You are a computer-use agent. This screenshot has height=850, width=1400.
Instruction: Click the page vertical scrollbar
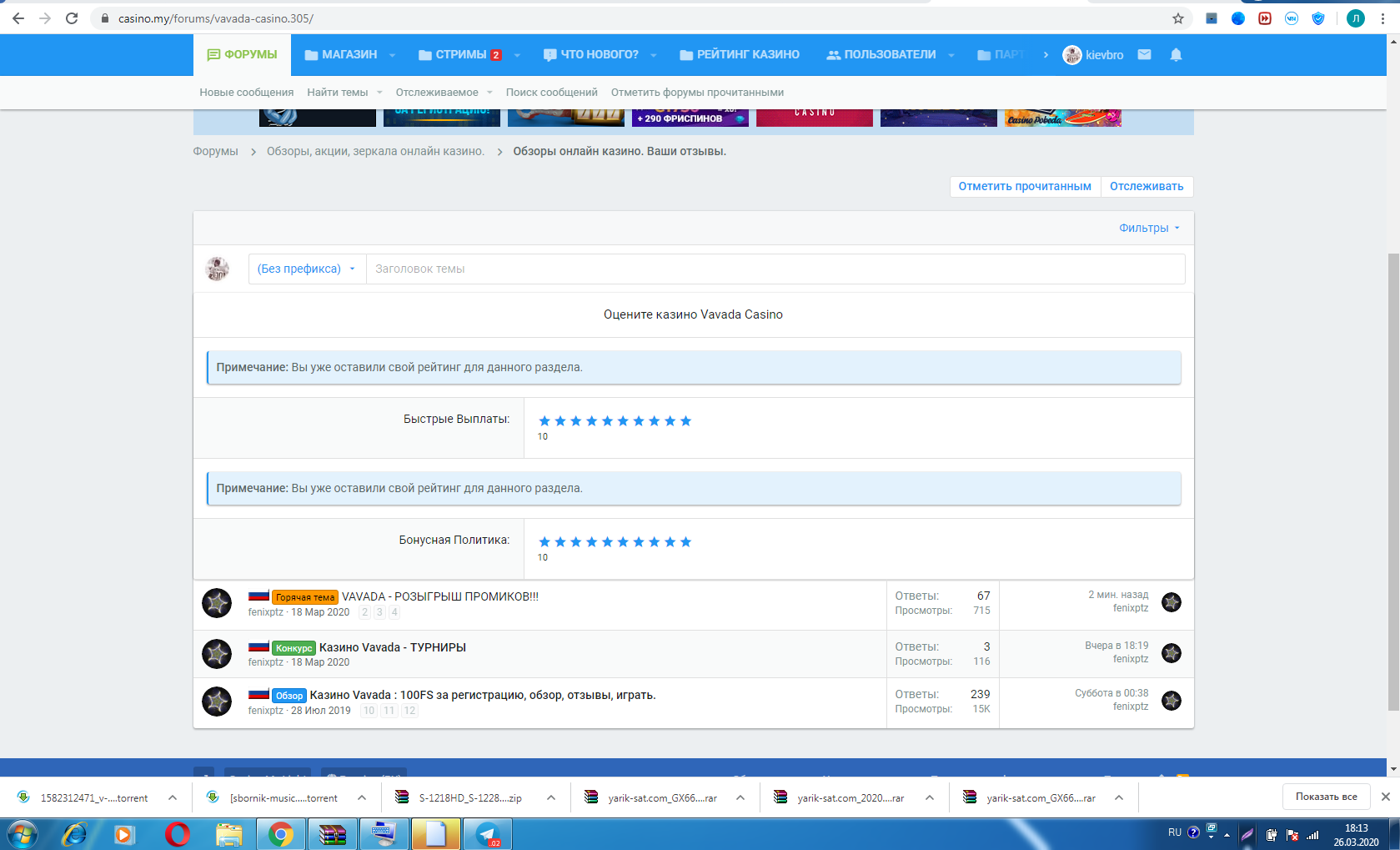tap(1393, 482)
